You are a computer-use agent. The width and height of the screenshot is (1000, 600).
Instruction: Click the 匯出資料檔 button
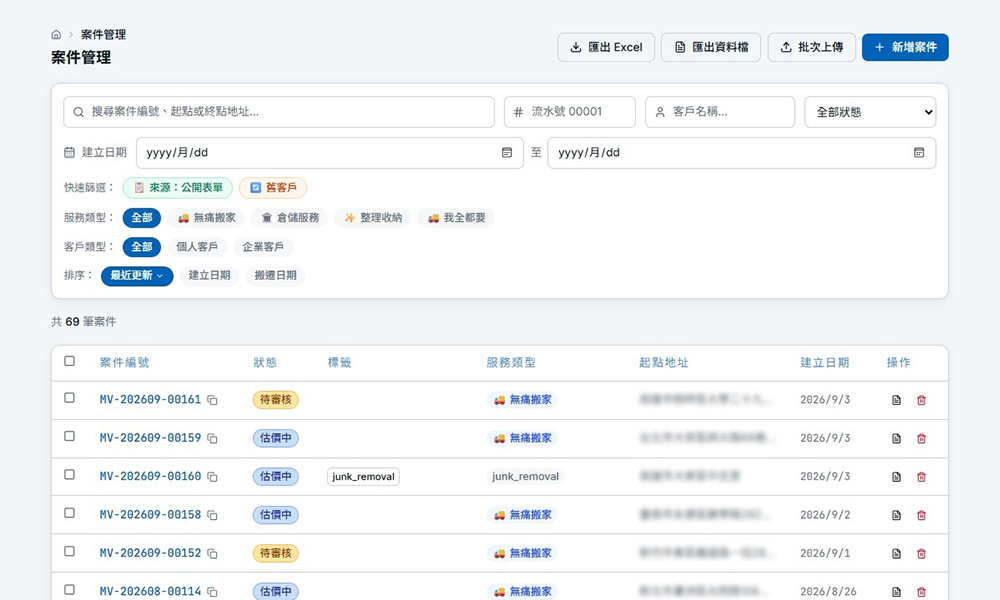tap(710, 47)
